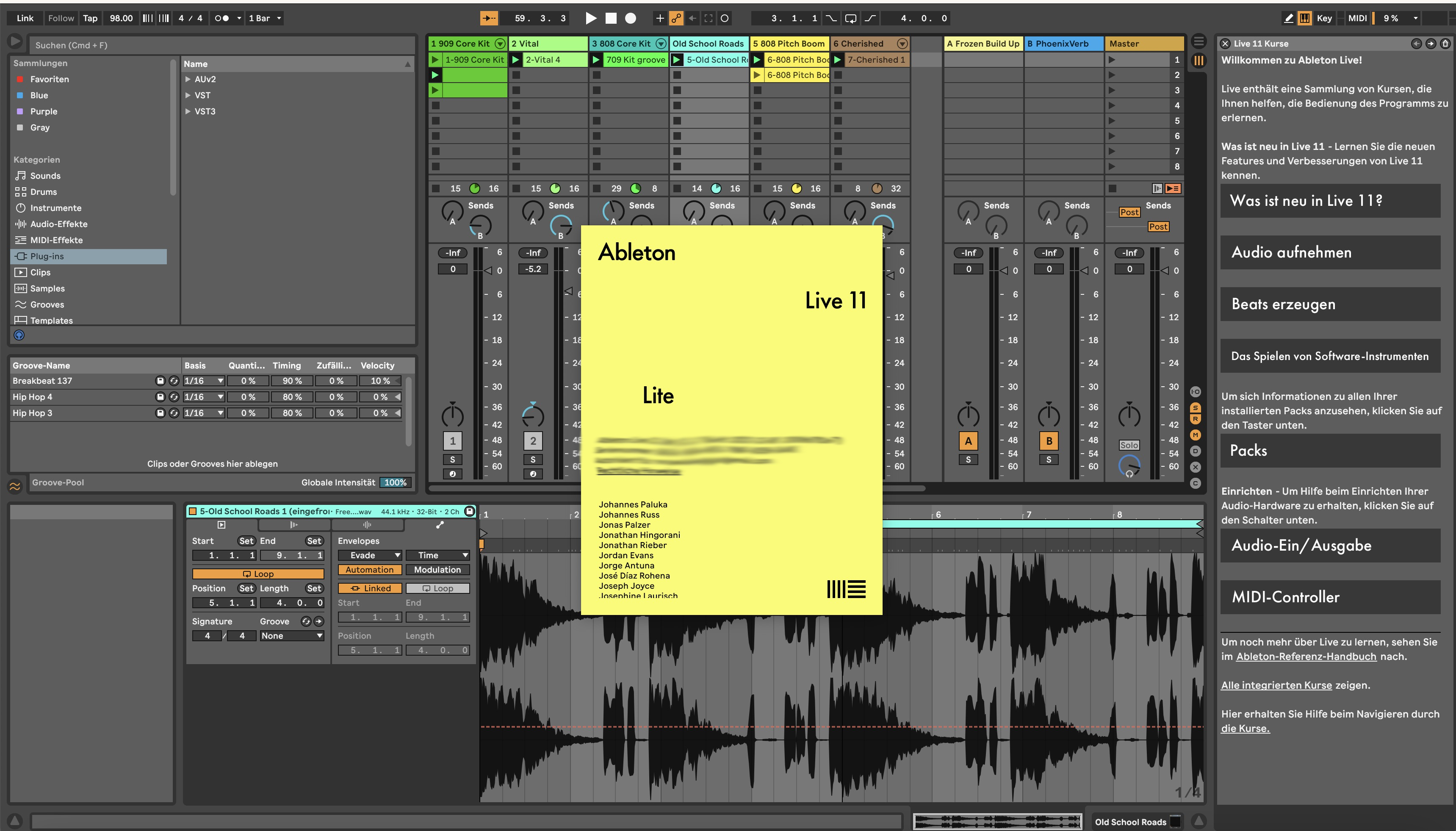
Task: Click the Suchen browser search field
Action: [x=222, y=45]
